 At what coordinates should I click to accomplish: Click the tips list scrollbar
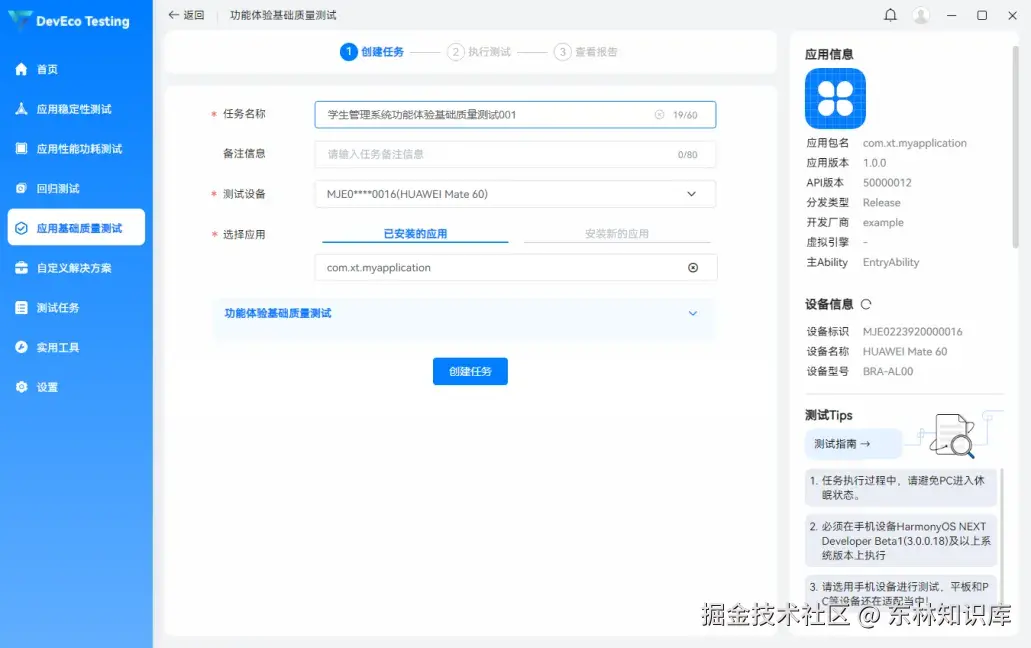[1001, 536]
